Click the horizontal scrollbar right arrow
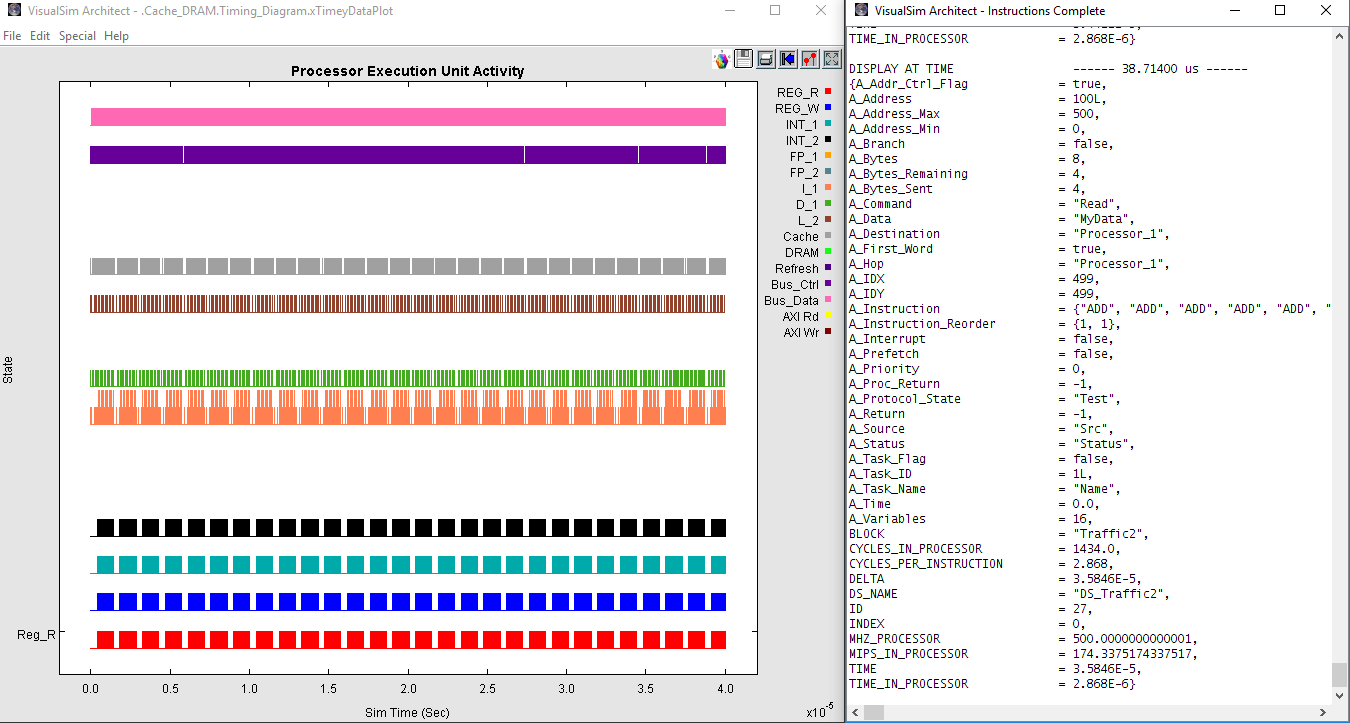 [x=1324, y=712]
